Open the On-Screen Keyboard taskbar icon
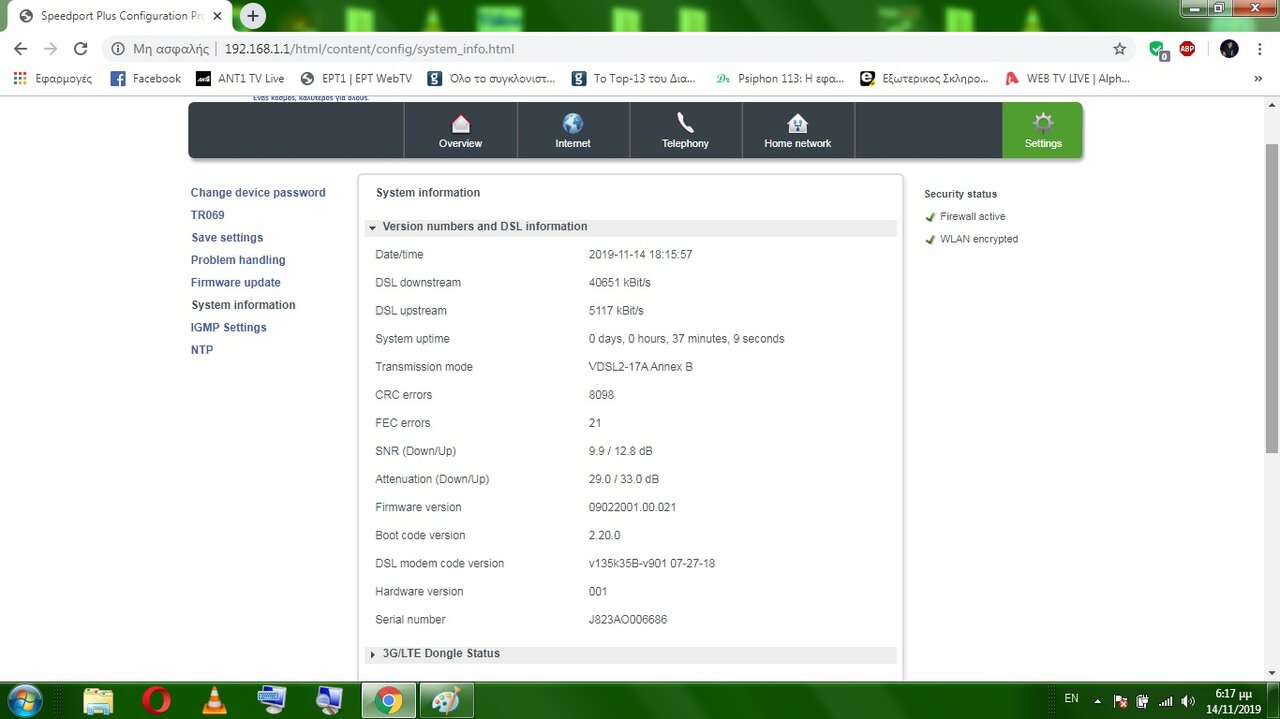Image resolution: width=1280 pixels, height=719 pixels. pos(272,700)
